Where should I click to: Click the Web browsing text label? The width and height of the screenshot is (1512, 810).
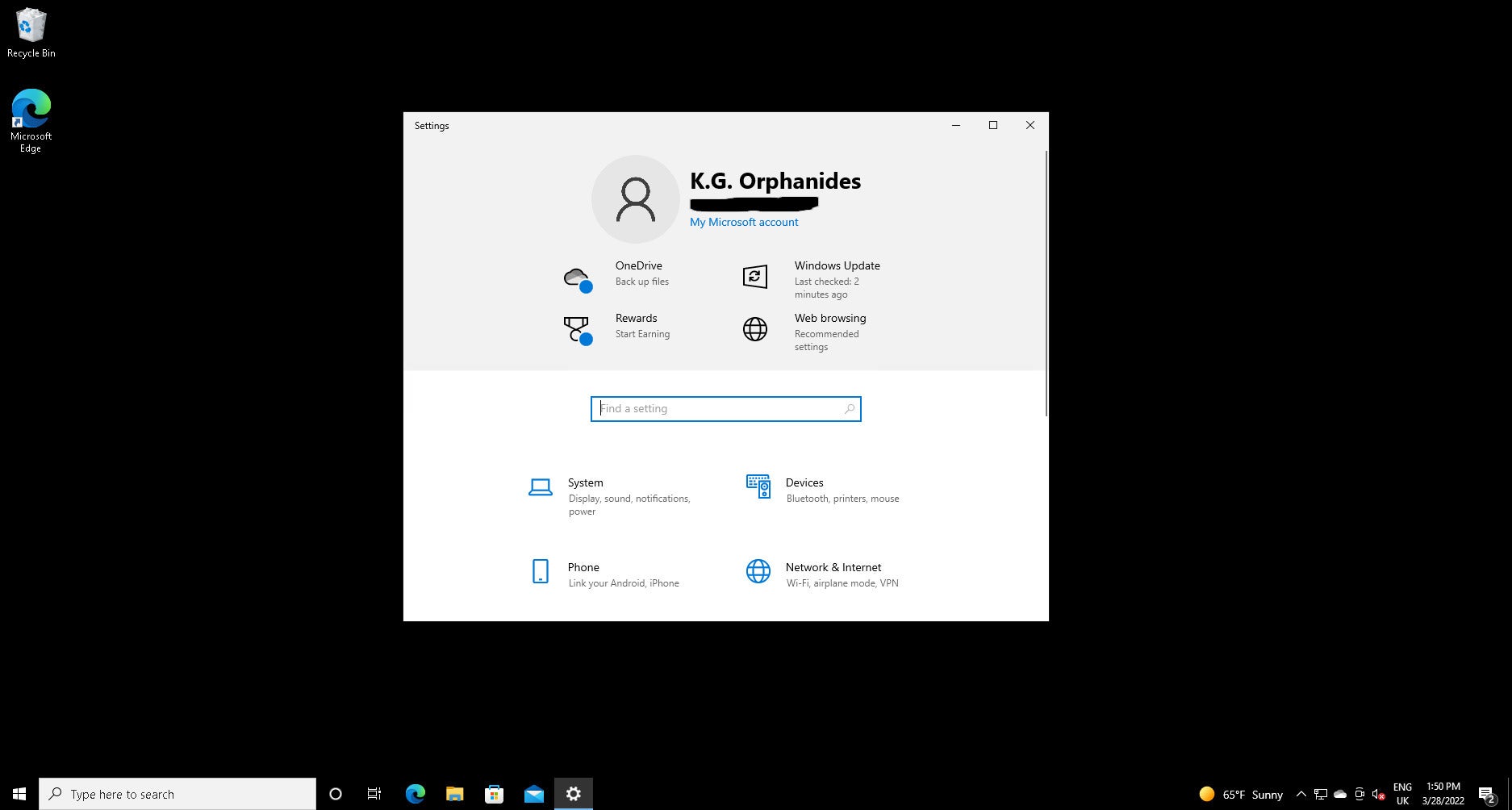coord(830,318)
